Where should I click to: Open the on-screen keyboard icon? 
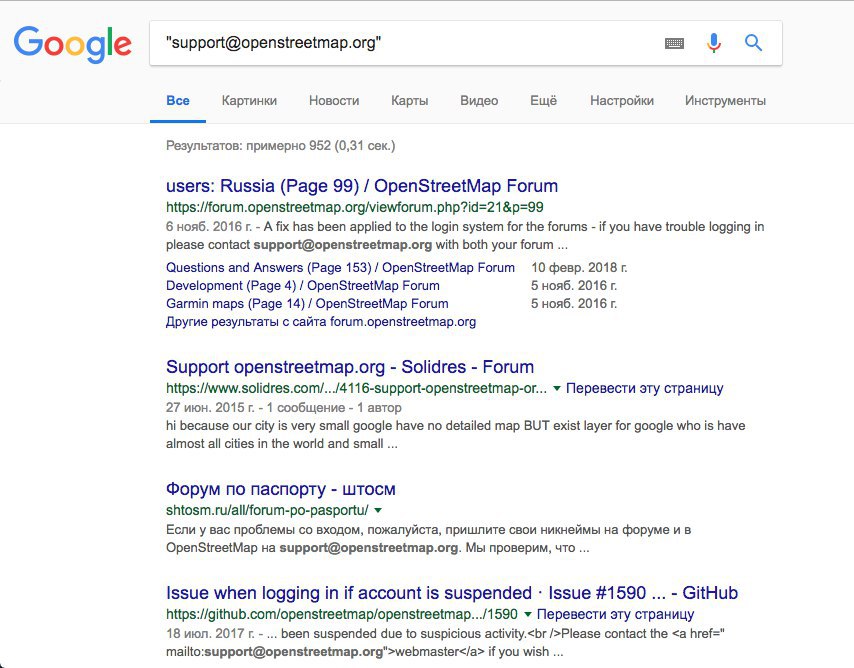click(x=674, y=43)
